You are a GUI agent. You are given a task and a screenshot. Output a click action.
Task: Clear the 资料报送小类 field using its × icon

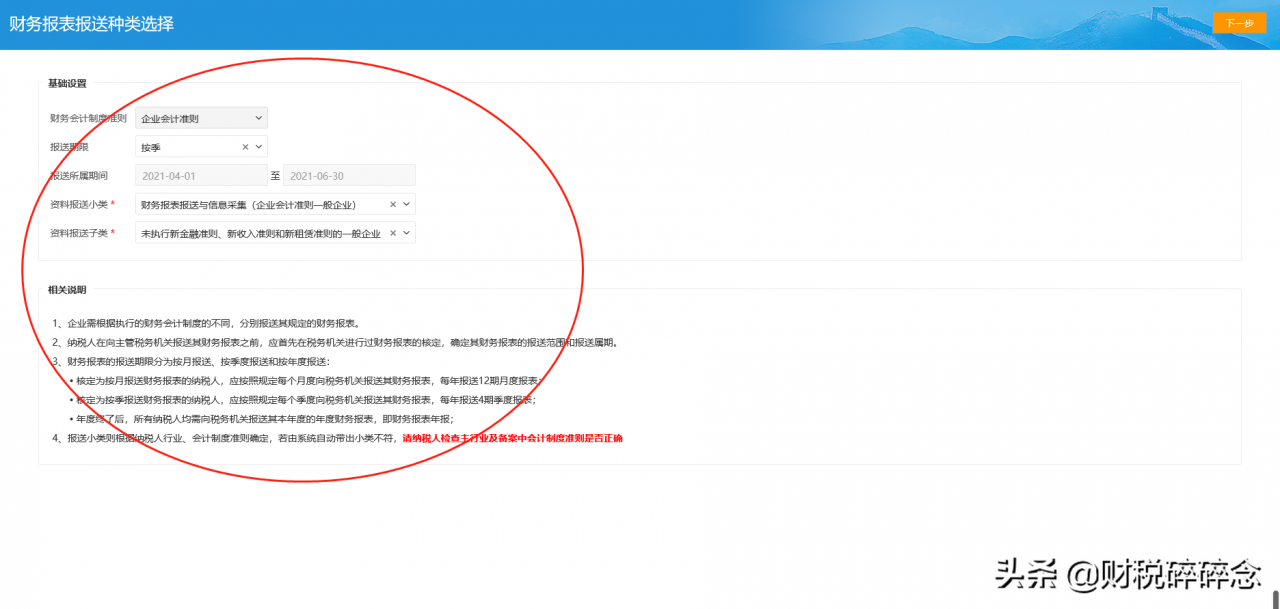tap(391, 203)
